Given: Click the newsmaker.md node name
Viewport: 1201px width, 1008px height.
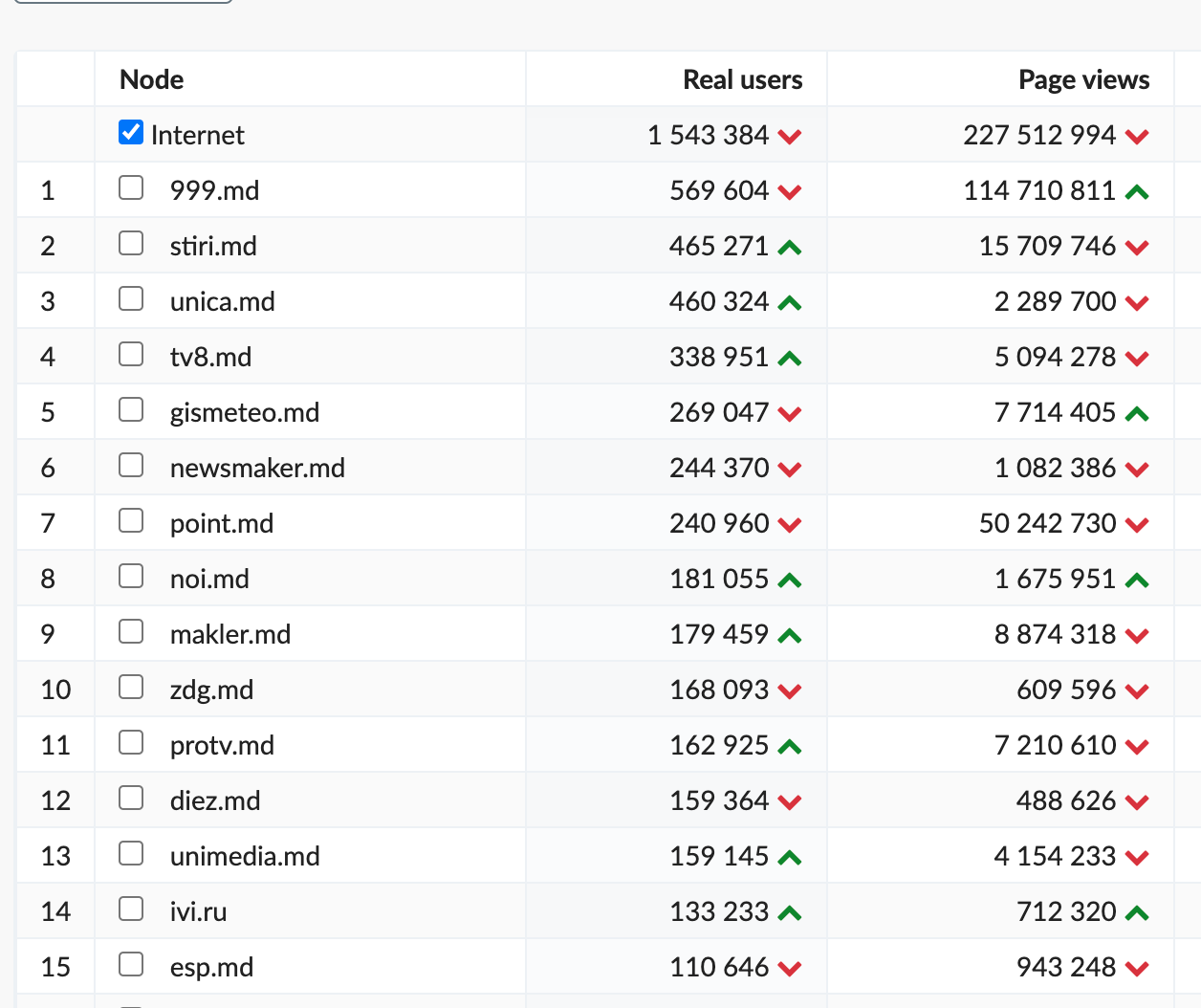Looking at the screenshot, I should (x=257, y=468).
